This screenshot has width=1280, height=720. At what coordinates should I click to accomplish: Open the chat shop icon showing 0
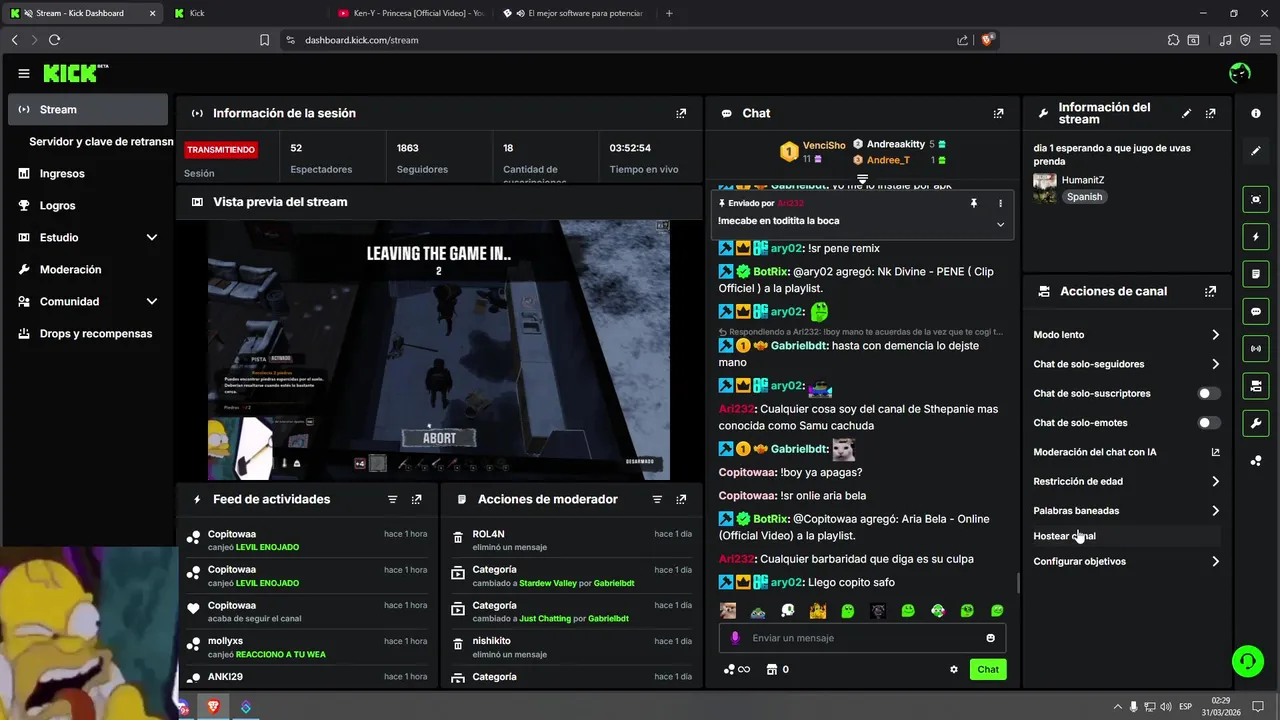tap(778, 670)
